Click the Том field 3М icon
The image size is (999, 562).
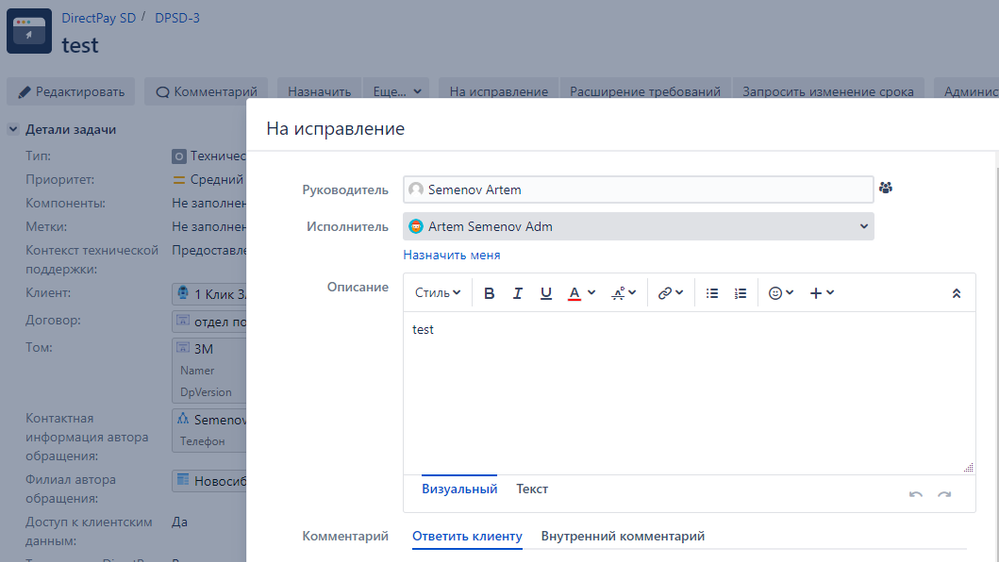pos(183,347)
